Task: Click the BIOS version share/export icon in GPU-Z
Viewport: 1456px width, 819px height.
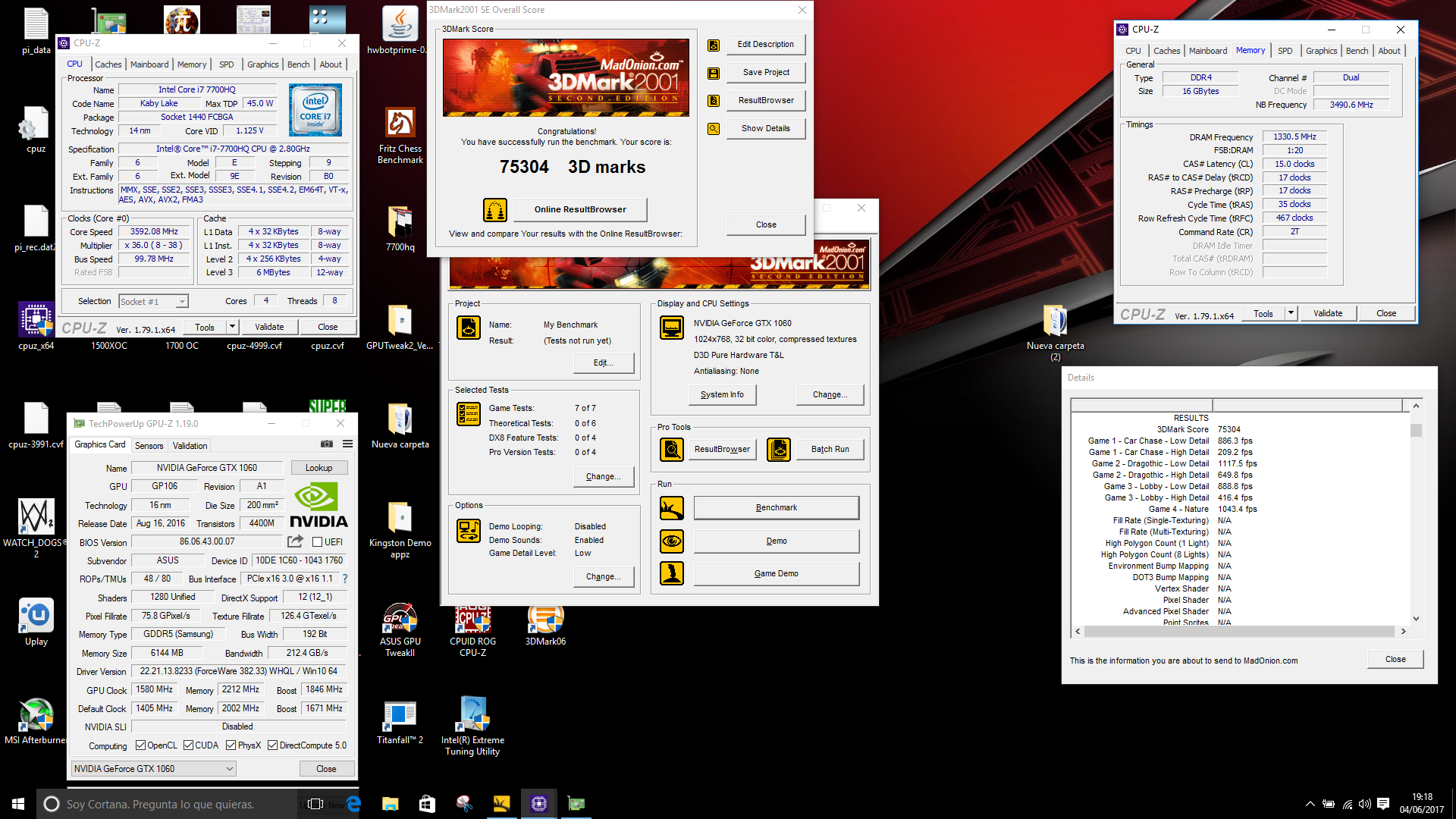Action: tap(295, 541)
